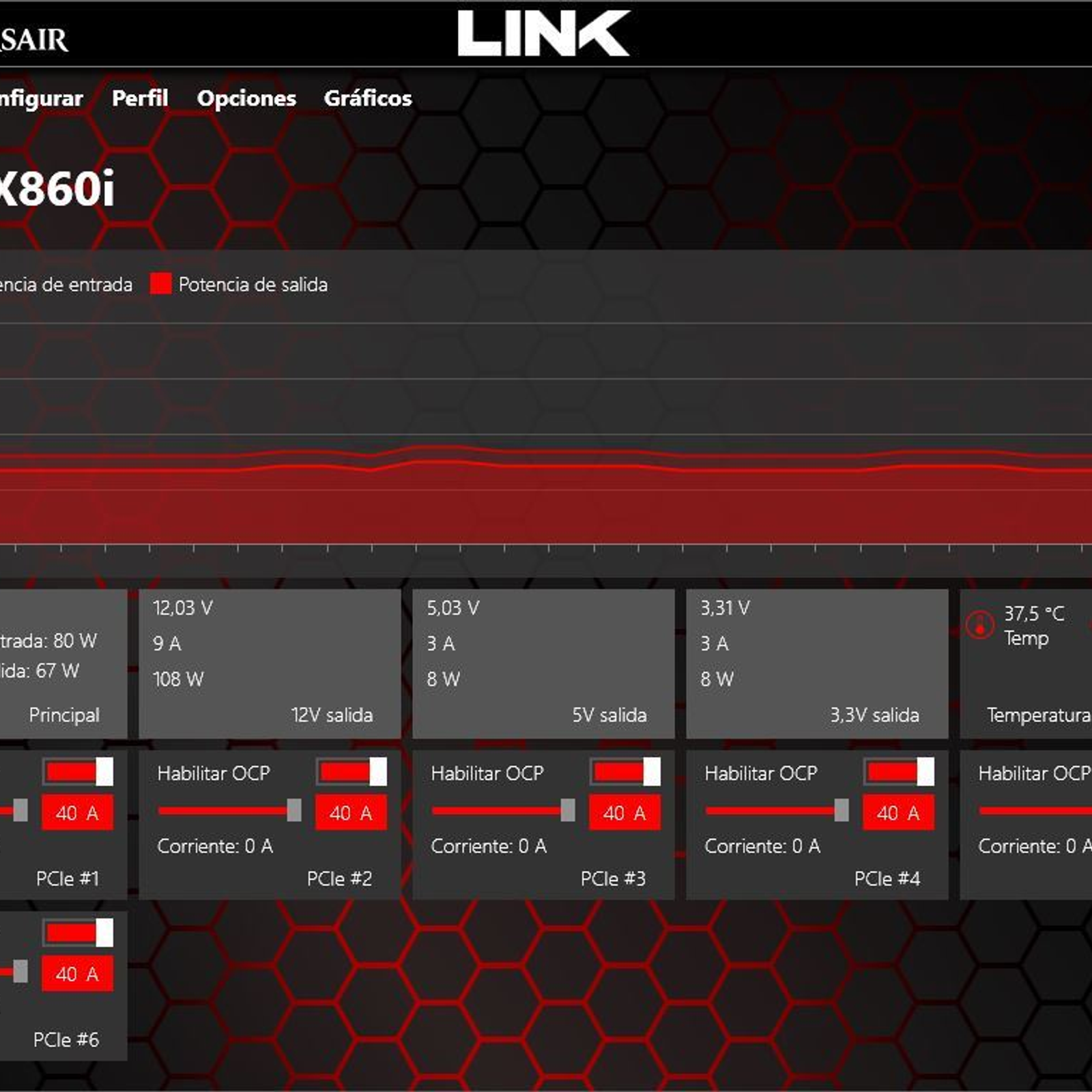Click Corriente: 0 A under PCIe #4

tap(762, 846)
